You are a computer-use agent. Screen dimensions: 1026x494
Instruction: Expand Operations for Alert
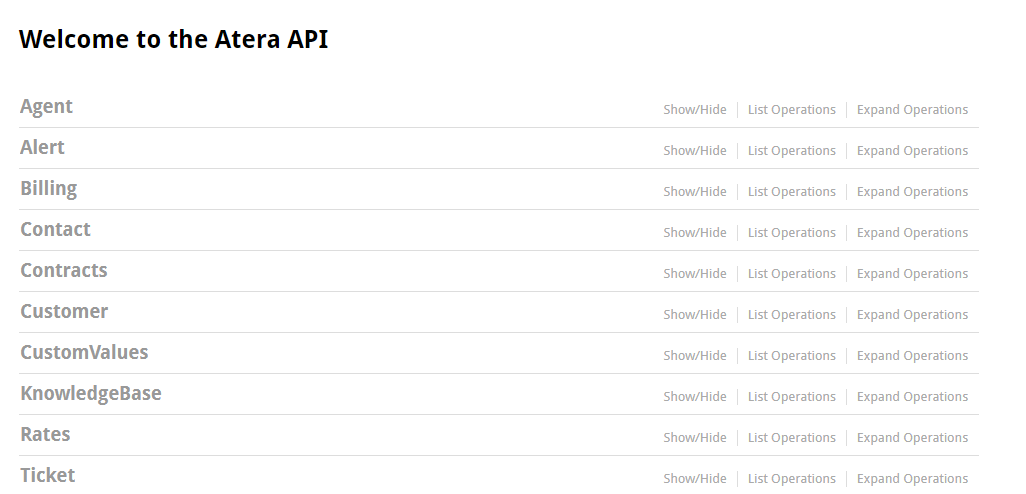912,150
